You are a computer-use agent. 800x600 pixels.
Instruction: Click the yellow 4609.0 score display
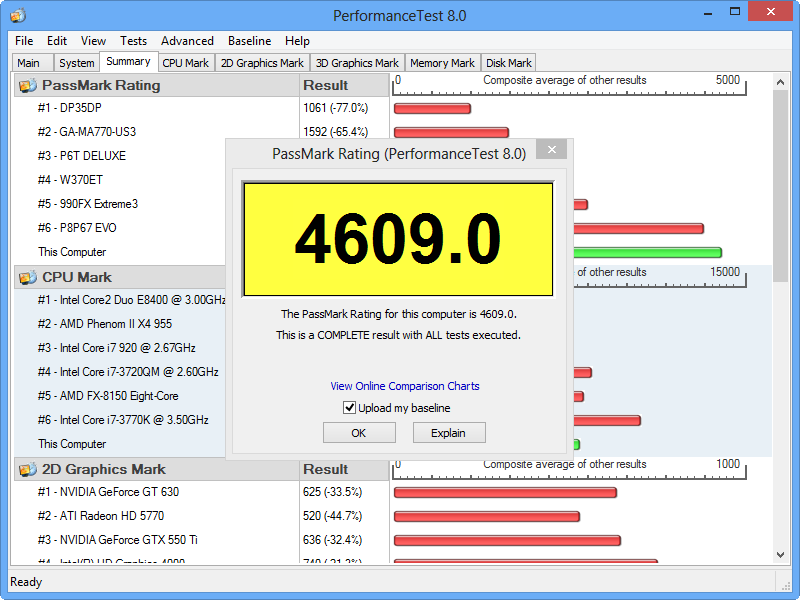(398, 239)
